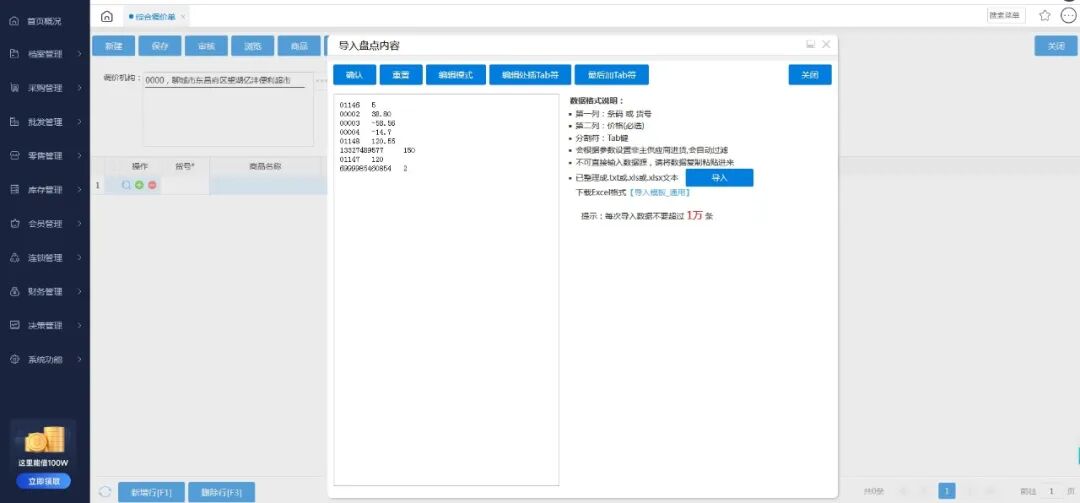Click the blue 导入 button
The width and height of the screenshot is (1080, 503).
pos(719,177)
